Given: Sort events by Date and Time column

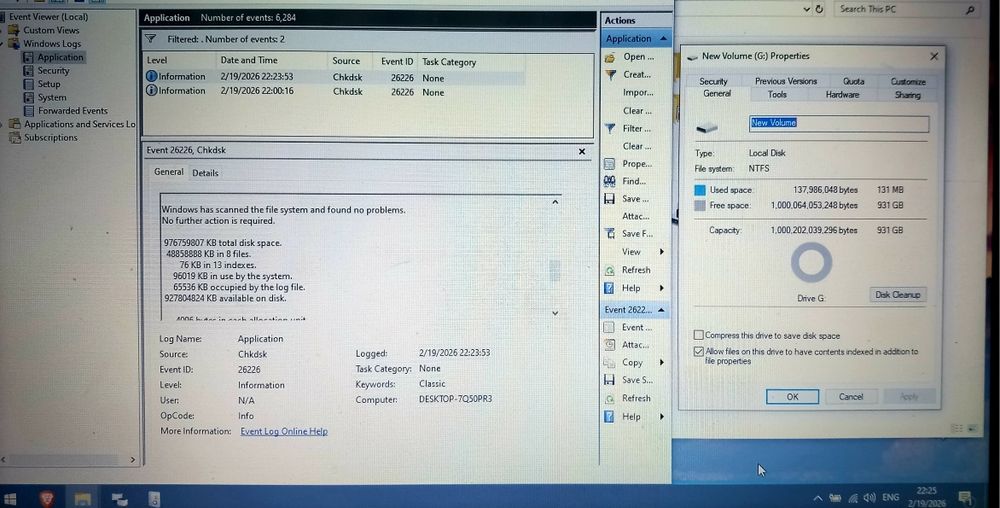Looking at the screenshot, I should [x=249, y=61].
